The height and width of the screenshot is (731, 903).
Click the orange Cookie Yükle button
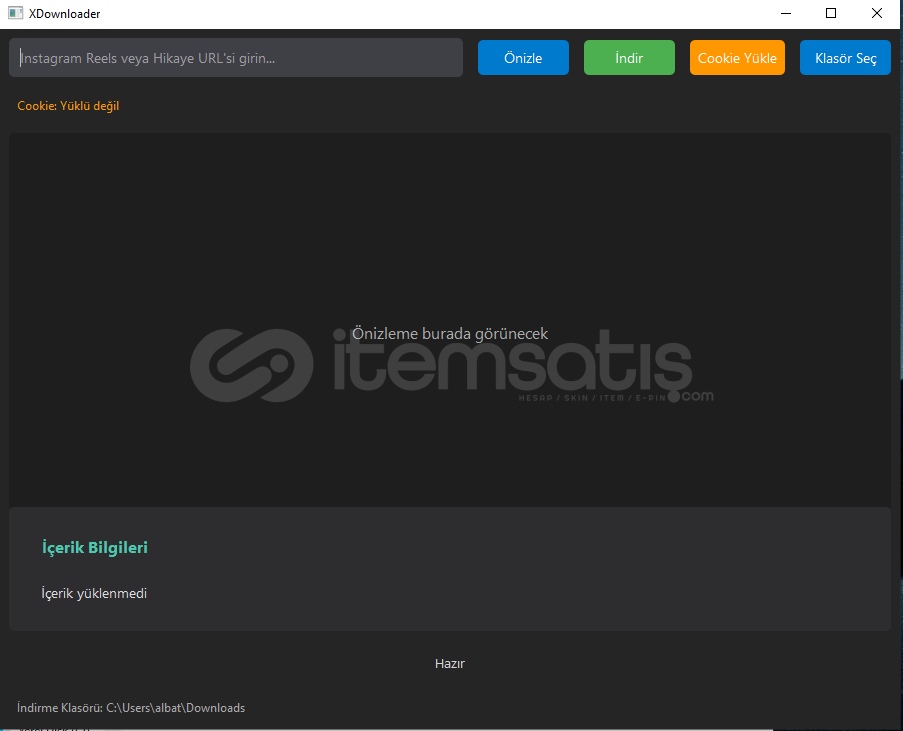[737, 58]
